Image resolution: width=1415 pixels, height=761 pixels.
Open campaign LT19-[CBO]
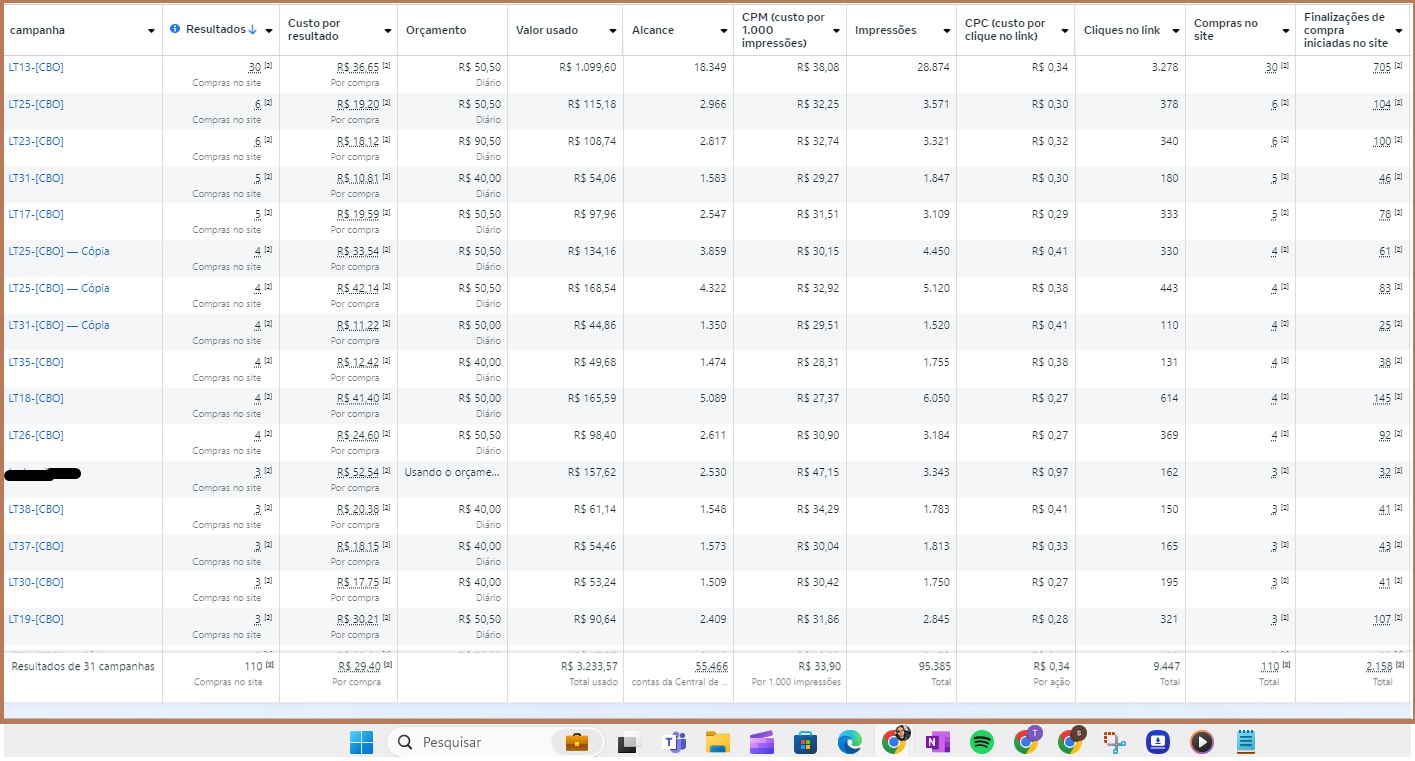pos(36,619)
